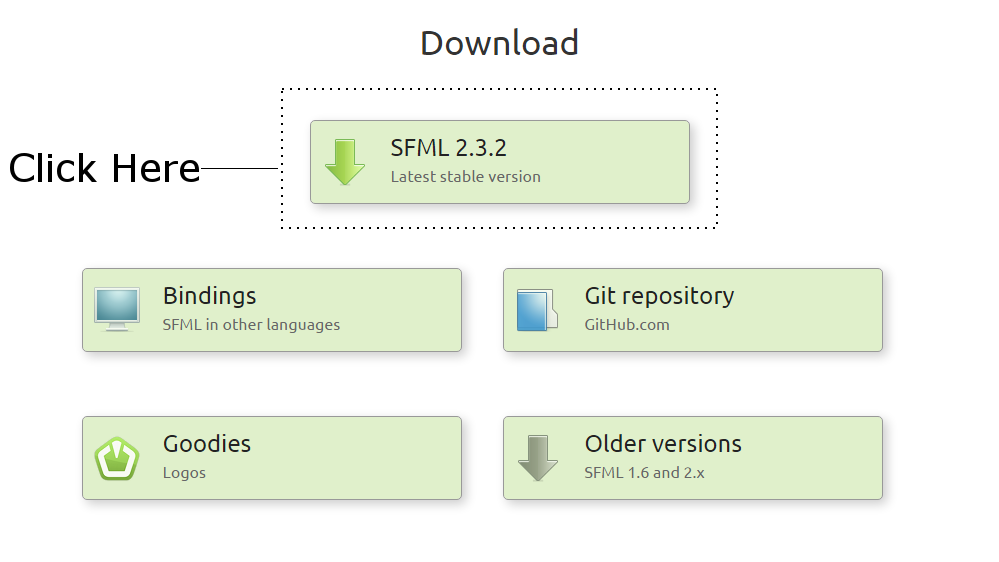This screenshot has height=562, width=999.
Task: Click the green SFML logo Goodies icon
Action: [x=117, y=458]
